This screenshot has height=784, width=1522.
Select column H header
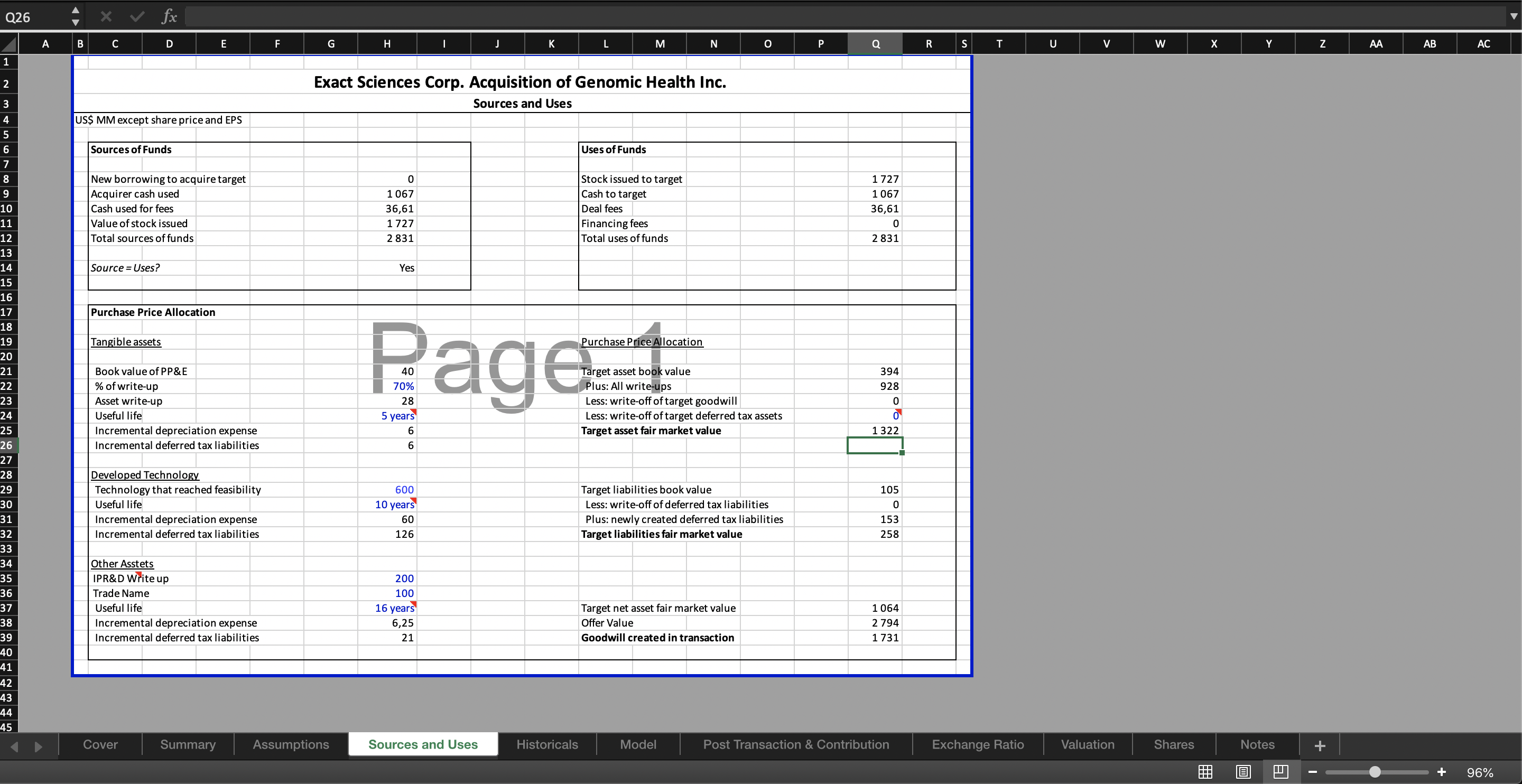click(387, 44)
